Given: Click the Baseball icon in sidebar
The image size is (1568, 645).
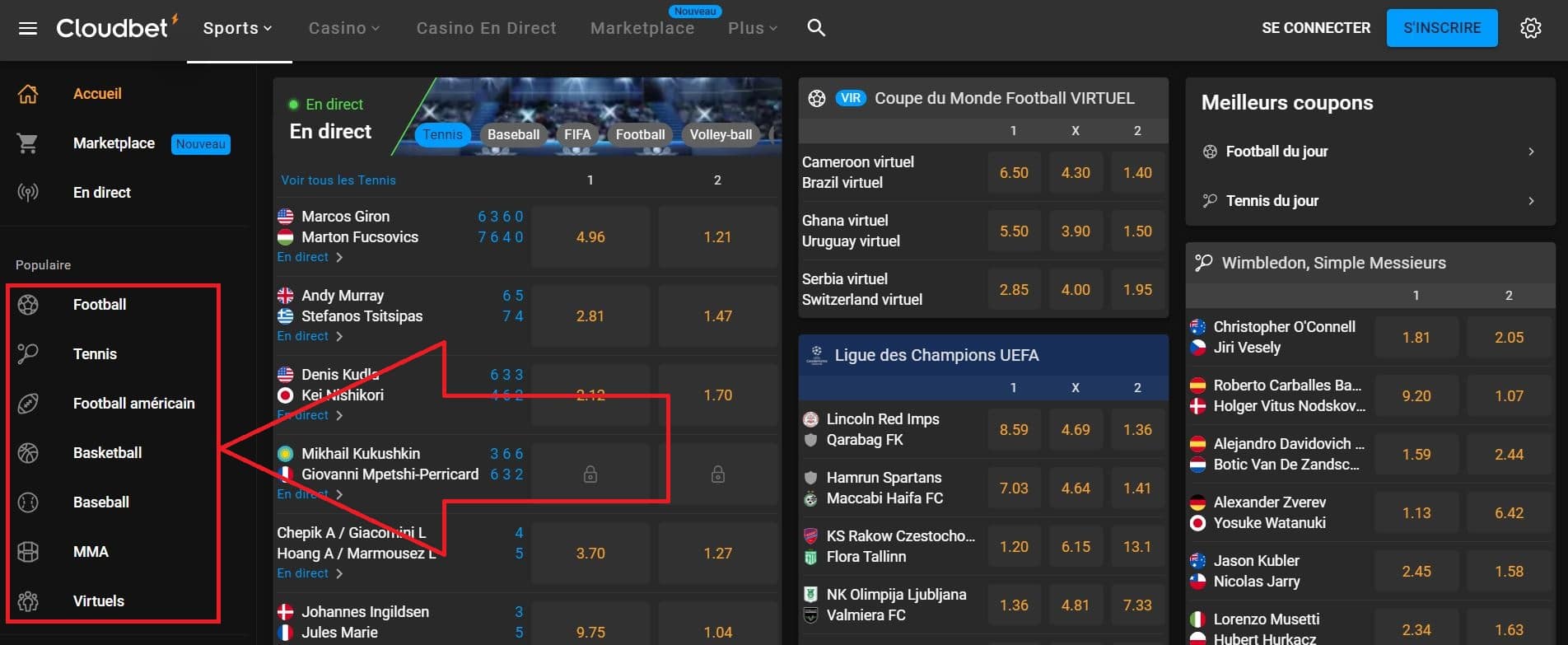Looking at the screenshot, I should 28,502.
